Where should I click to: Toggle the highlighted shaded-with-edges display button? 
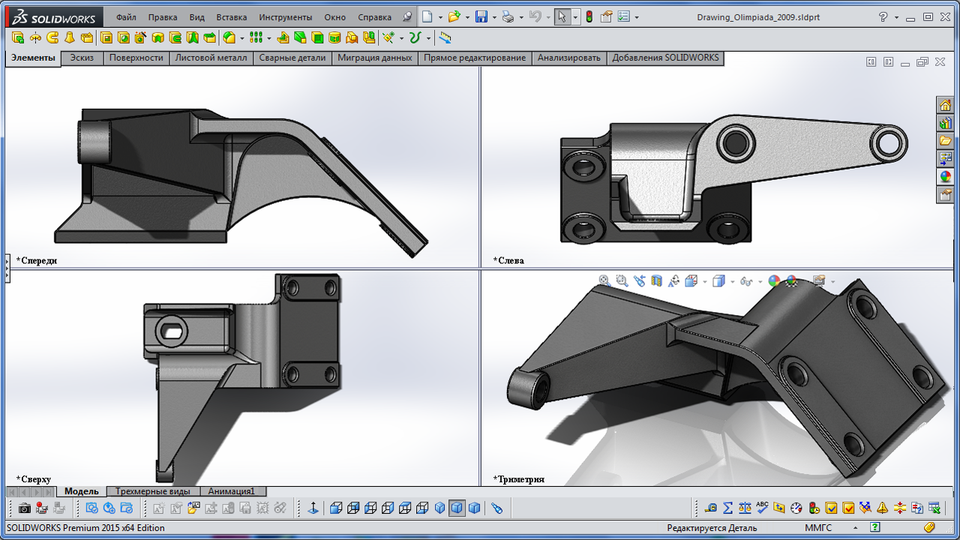click(x=456, y=508)
